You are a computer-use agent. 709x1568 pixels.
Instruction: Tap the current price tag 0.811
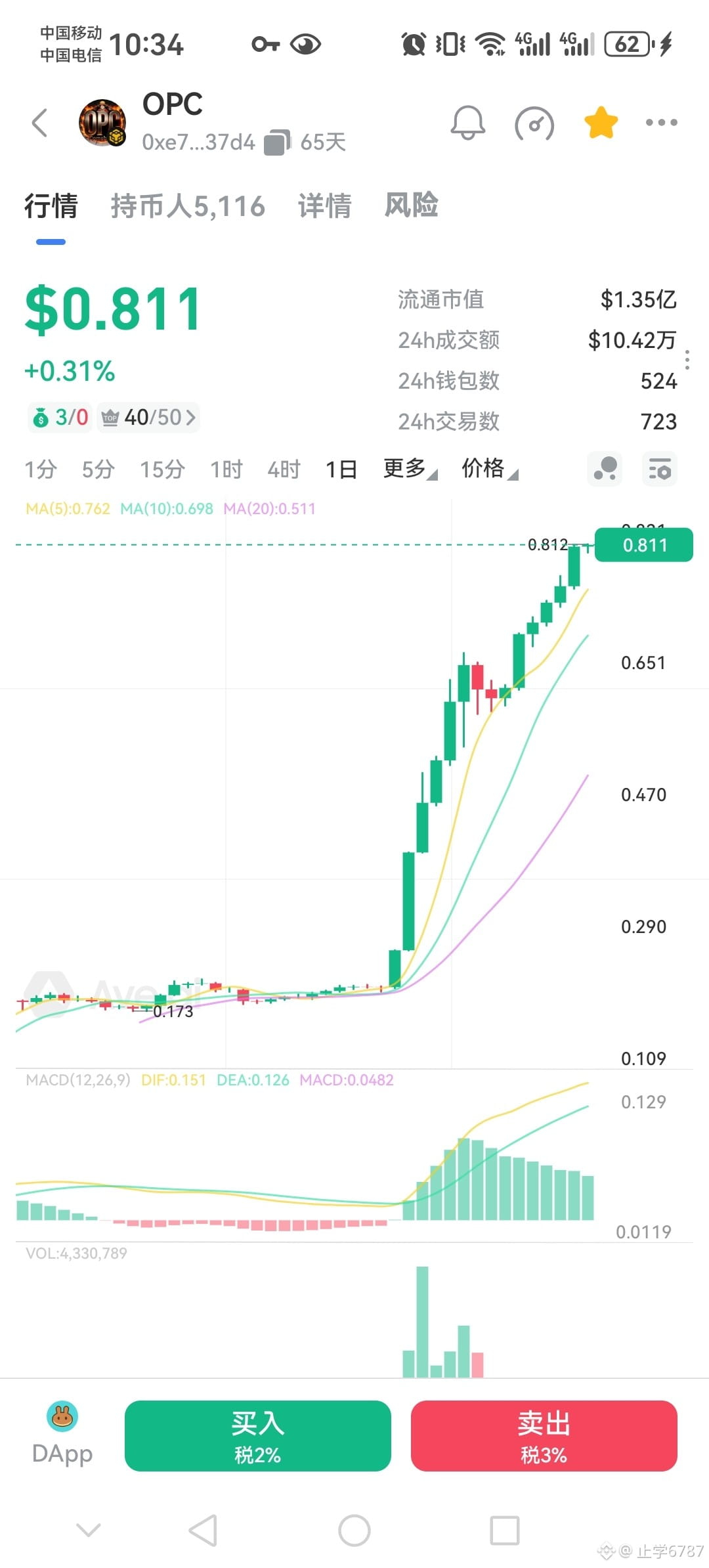(644, 545)
